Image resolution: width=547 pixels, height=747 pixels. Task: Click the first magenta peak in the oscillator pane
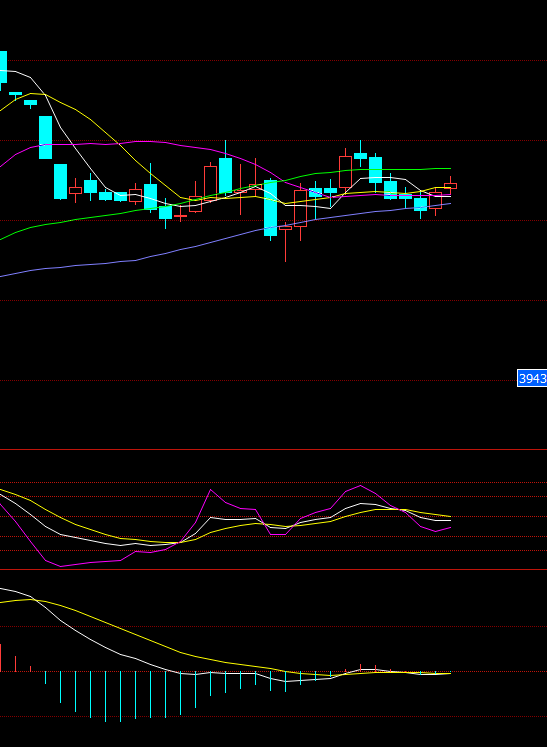(211, 490)
